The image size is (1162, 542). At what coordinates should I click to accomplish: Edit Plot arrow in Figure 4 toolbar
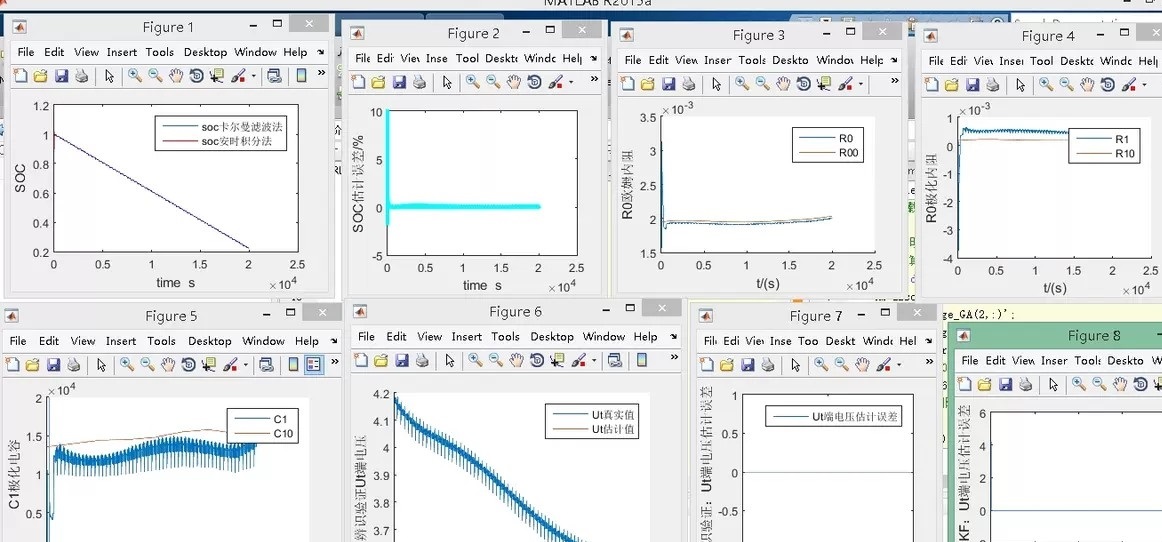[1020, 85]
